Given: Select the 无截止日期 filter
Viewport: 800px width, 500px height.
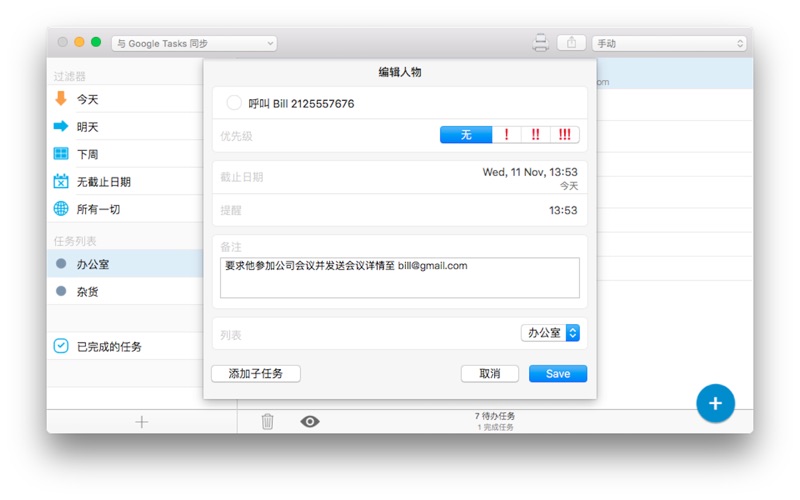Looking at the screenshot, I should pyautogui.click(x=125, y=181).
